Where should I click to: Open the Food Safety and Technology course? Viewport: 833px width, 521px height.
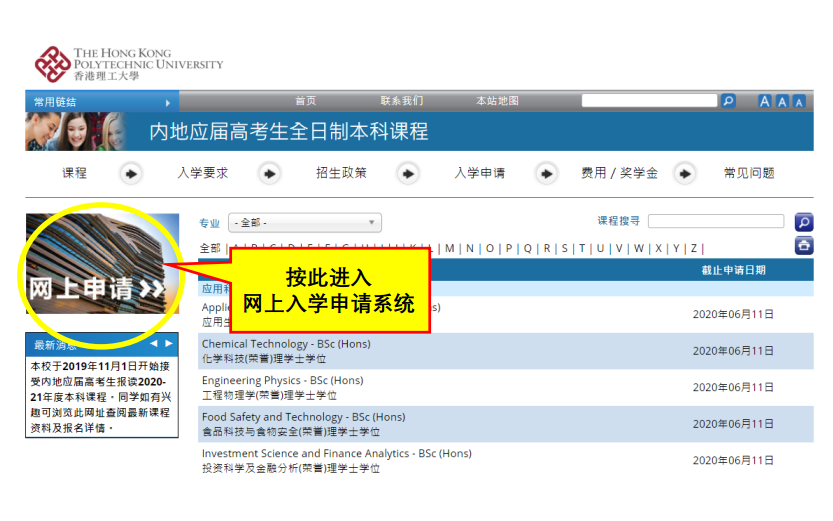(303, 417)
